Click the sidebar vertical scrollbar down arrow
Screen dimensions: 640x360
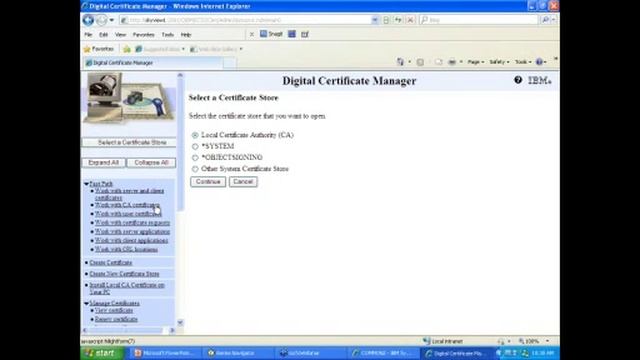coord(180,323)
